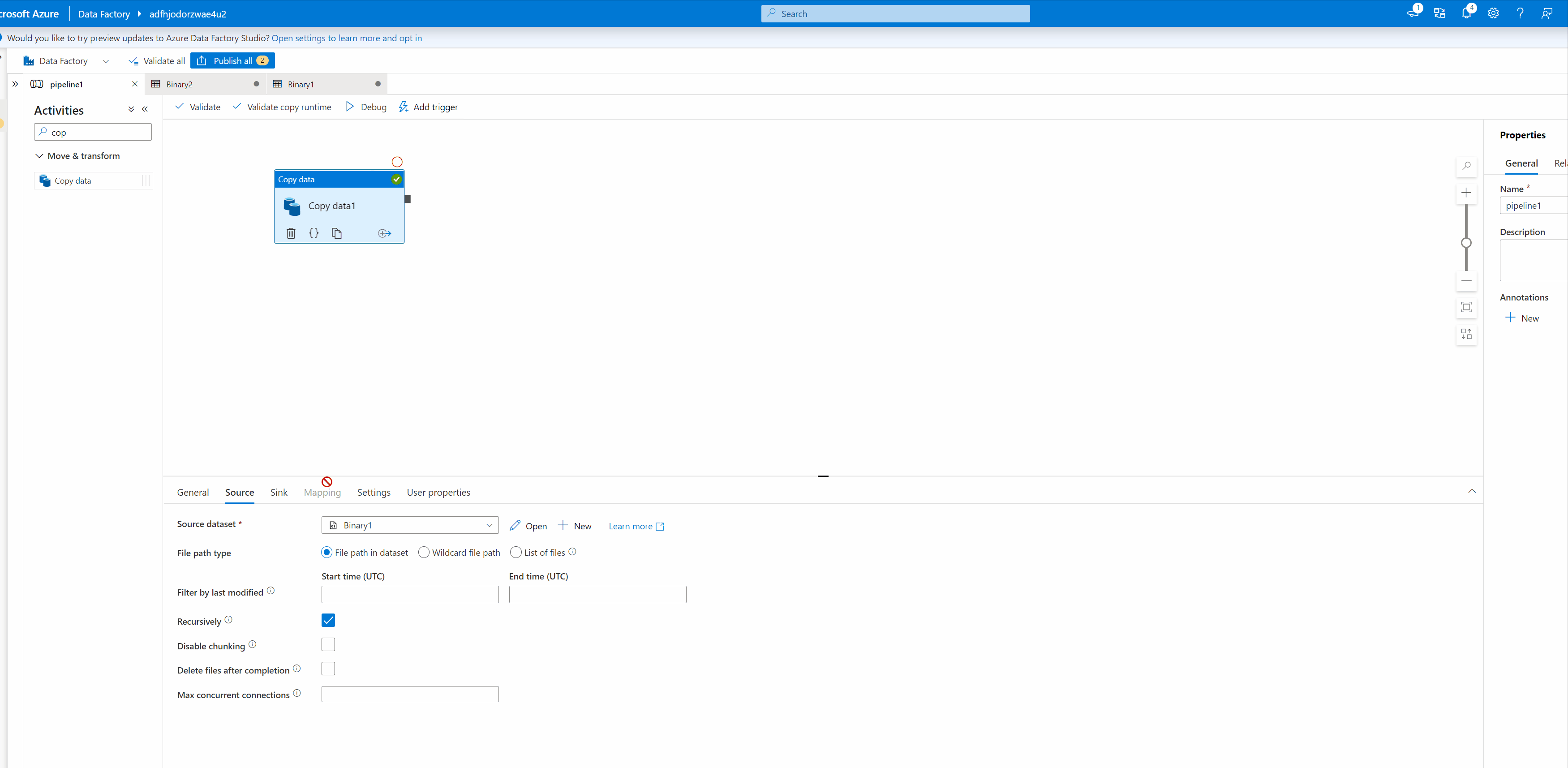Click the canvas zoom slider handle

1466,243
